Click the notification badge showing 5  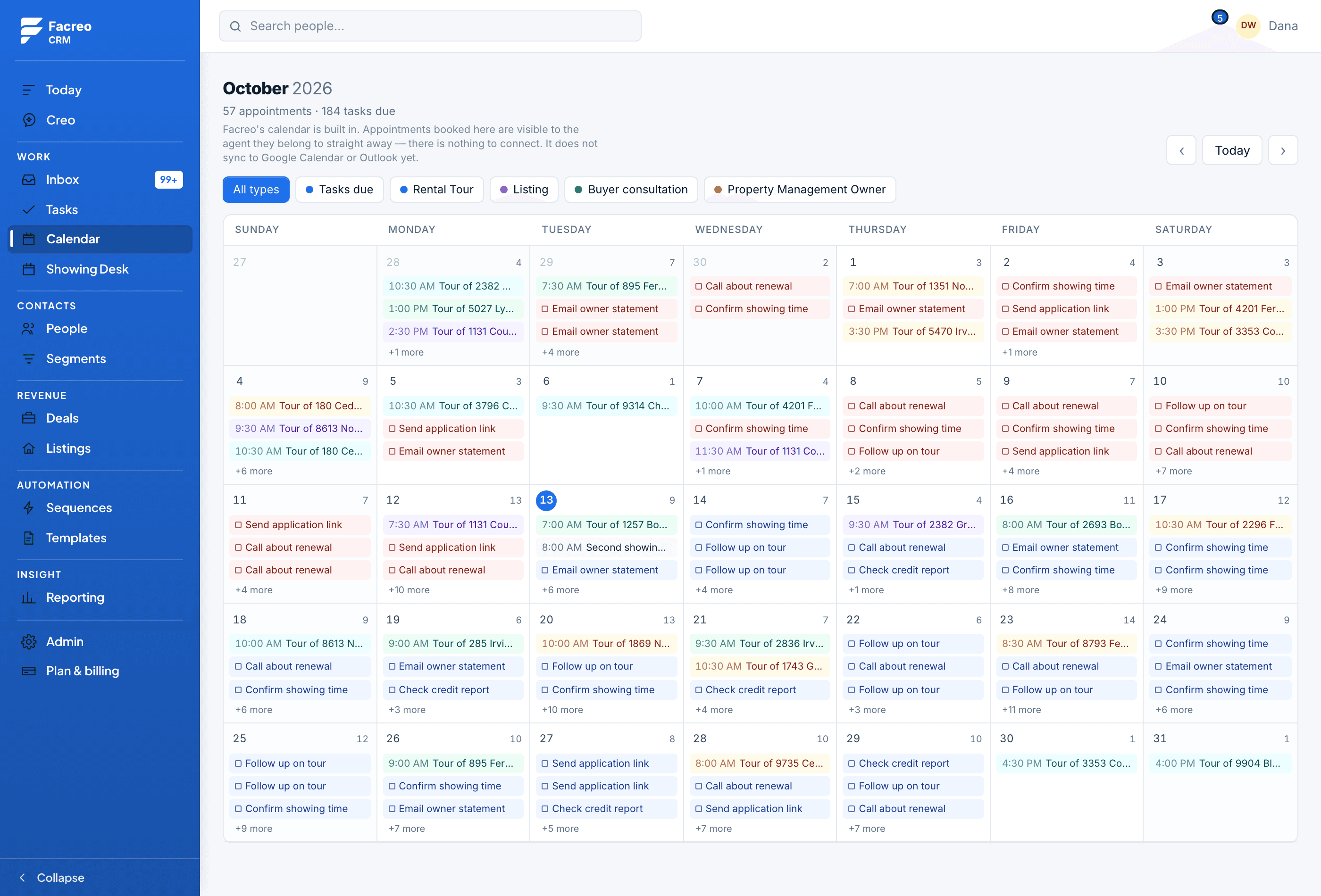[x=1219, y=17]
